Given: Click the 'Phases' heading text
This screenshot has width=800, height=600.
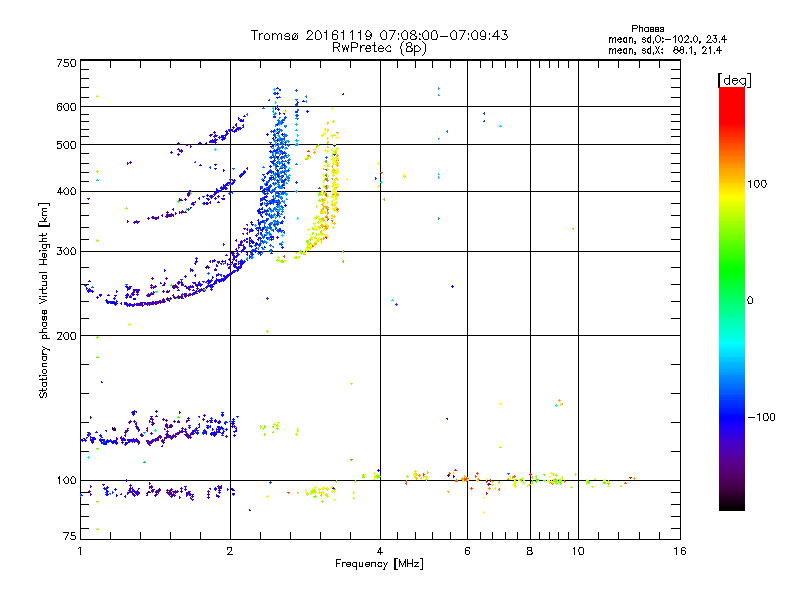Looking at the screenshot, I should [647, 29].
